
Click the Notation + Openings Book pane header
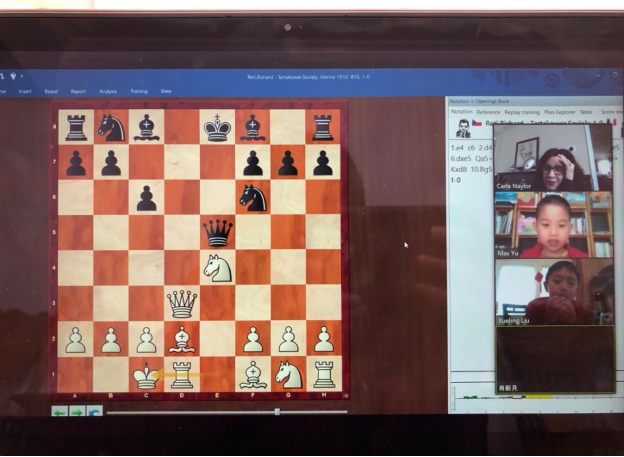point(533,102)
